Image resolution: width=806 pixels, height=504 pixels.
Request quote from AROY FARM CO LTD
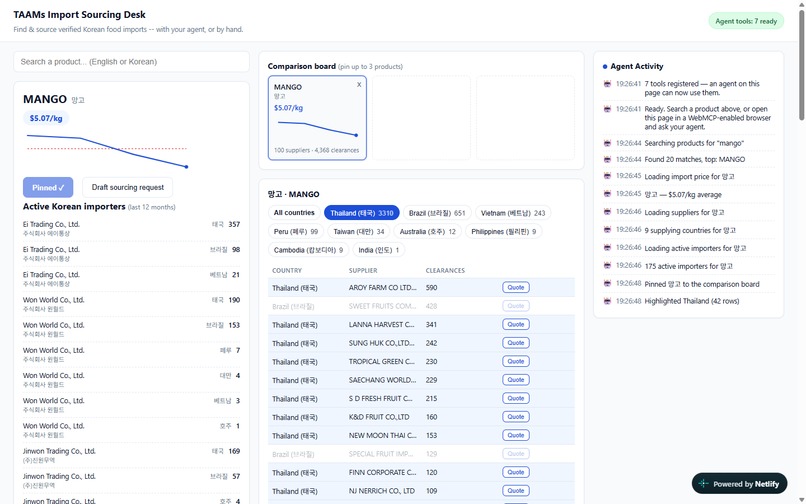pyautogui.click(x=516, y=287)
